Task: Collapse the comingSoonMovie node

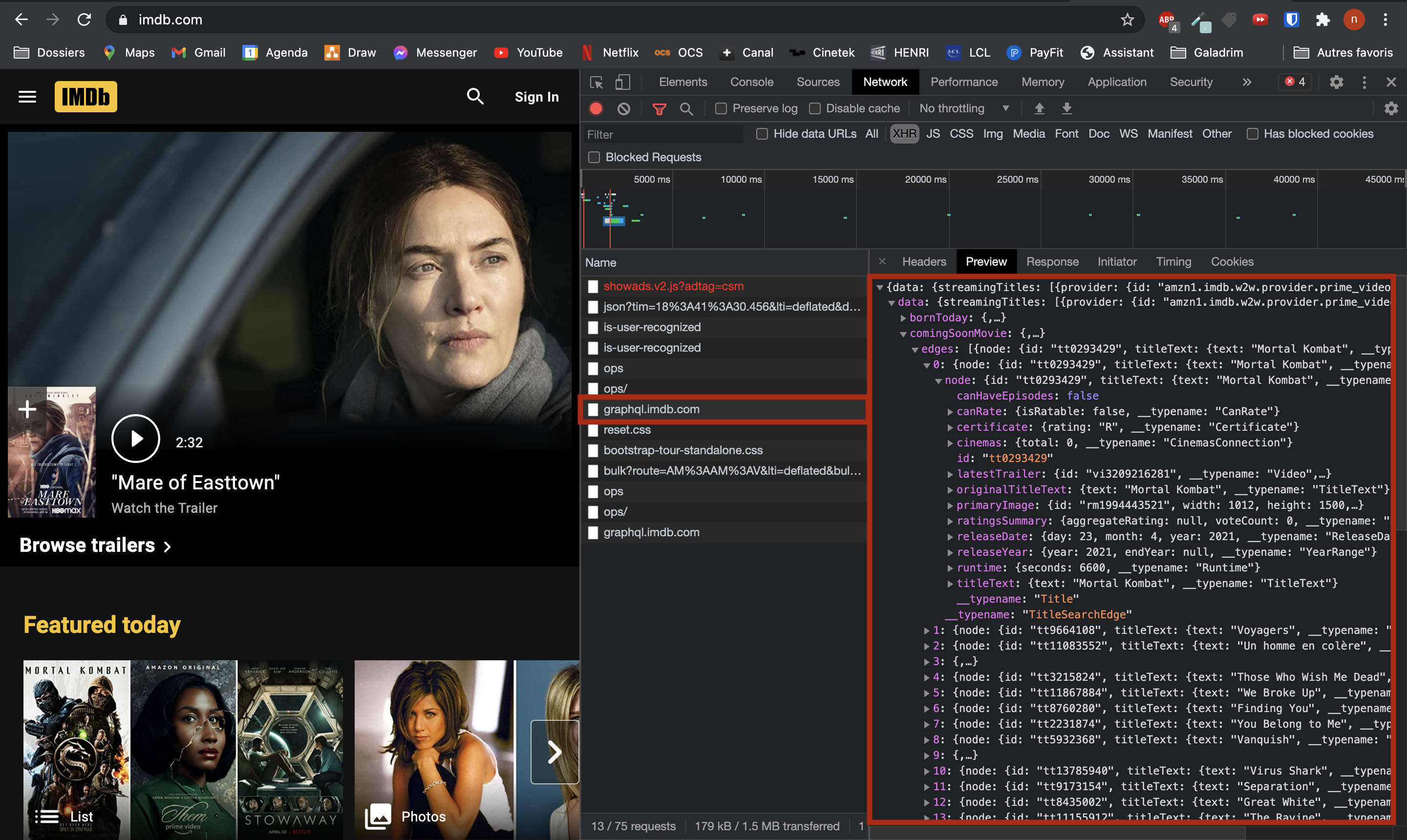Action: click(x=904, y=334)
